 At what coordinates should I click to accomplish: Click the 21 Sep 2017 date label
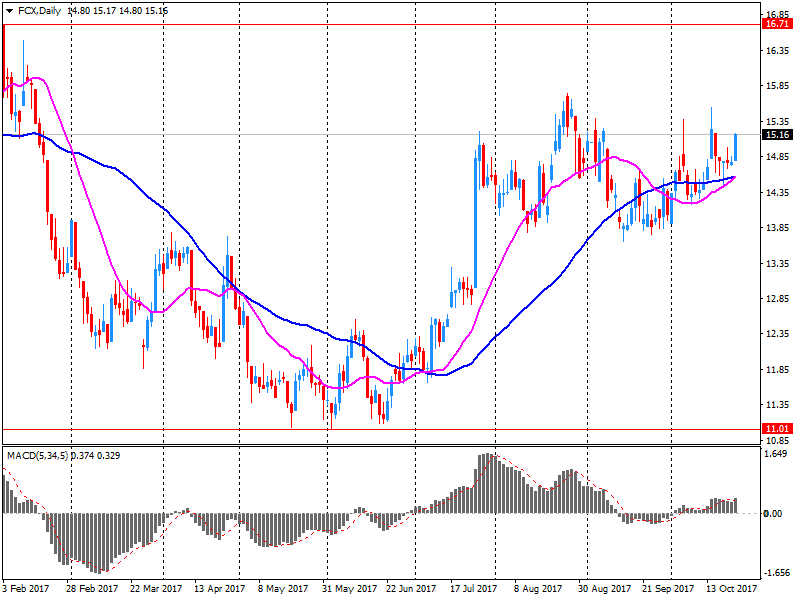coord(668,588)
